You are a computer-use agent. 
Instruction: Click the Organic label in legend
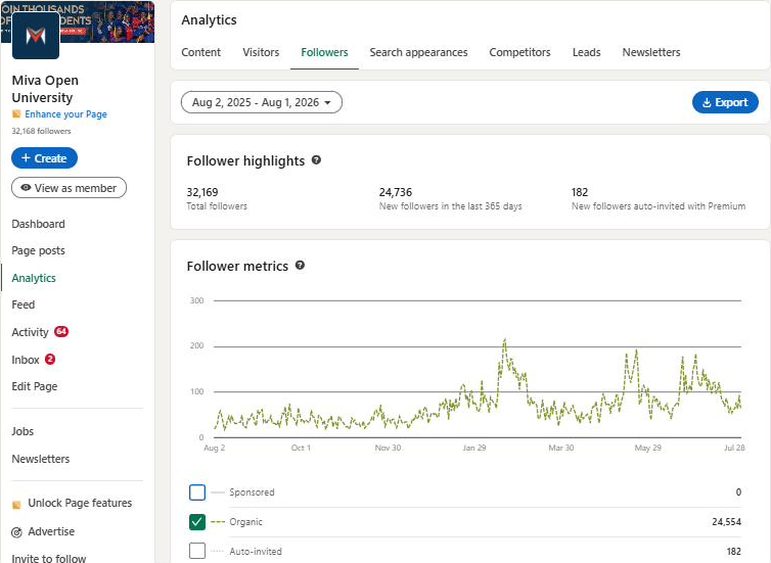pos(246,522)
